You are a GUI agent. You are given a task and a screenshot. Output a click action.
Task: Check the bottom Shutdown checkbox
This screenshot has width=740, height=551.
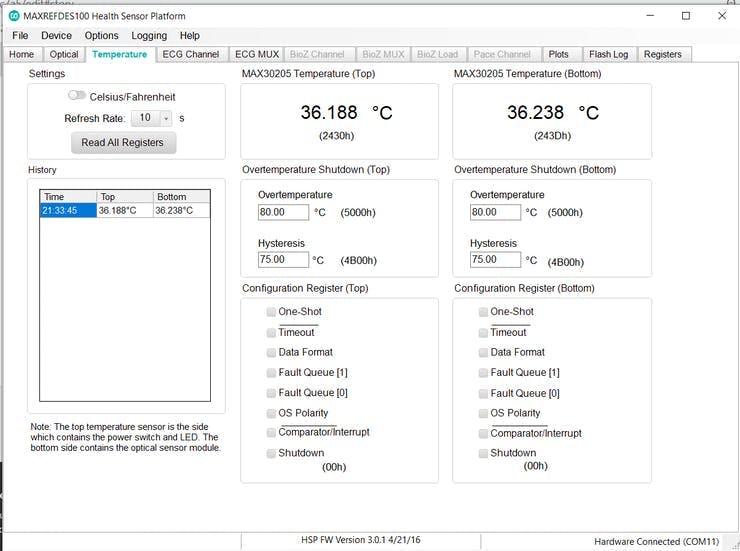[483, 453]
